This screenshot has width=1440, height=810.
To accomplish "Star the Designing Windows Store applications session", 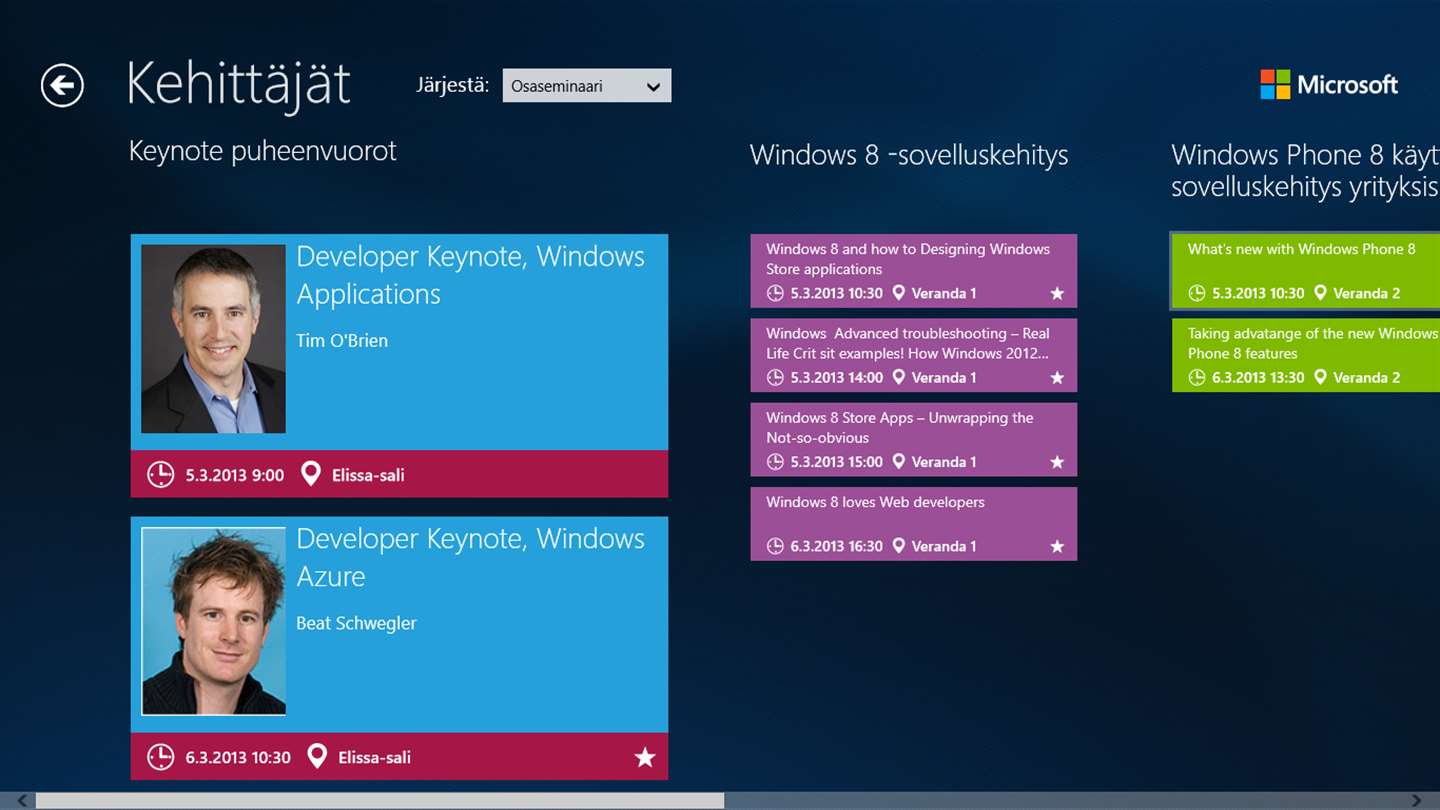I will click(1057, 294).
